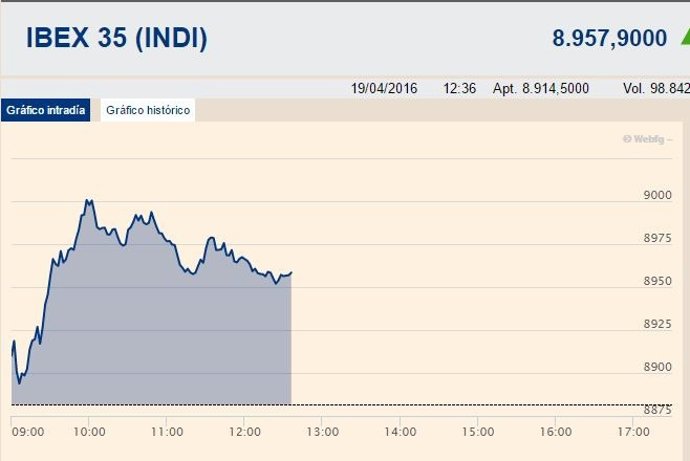
Task: Select the Gráfico intradía tab
Action: point(46,110)
